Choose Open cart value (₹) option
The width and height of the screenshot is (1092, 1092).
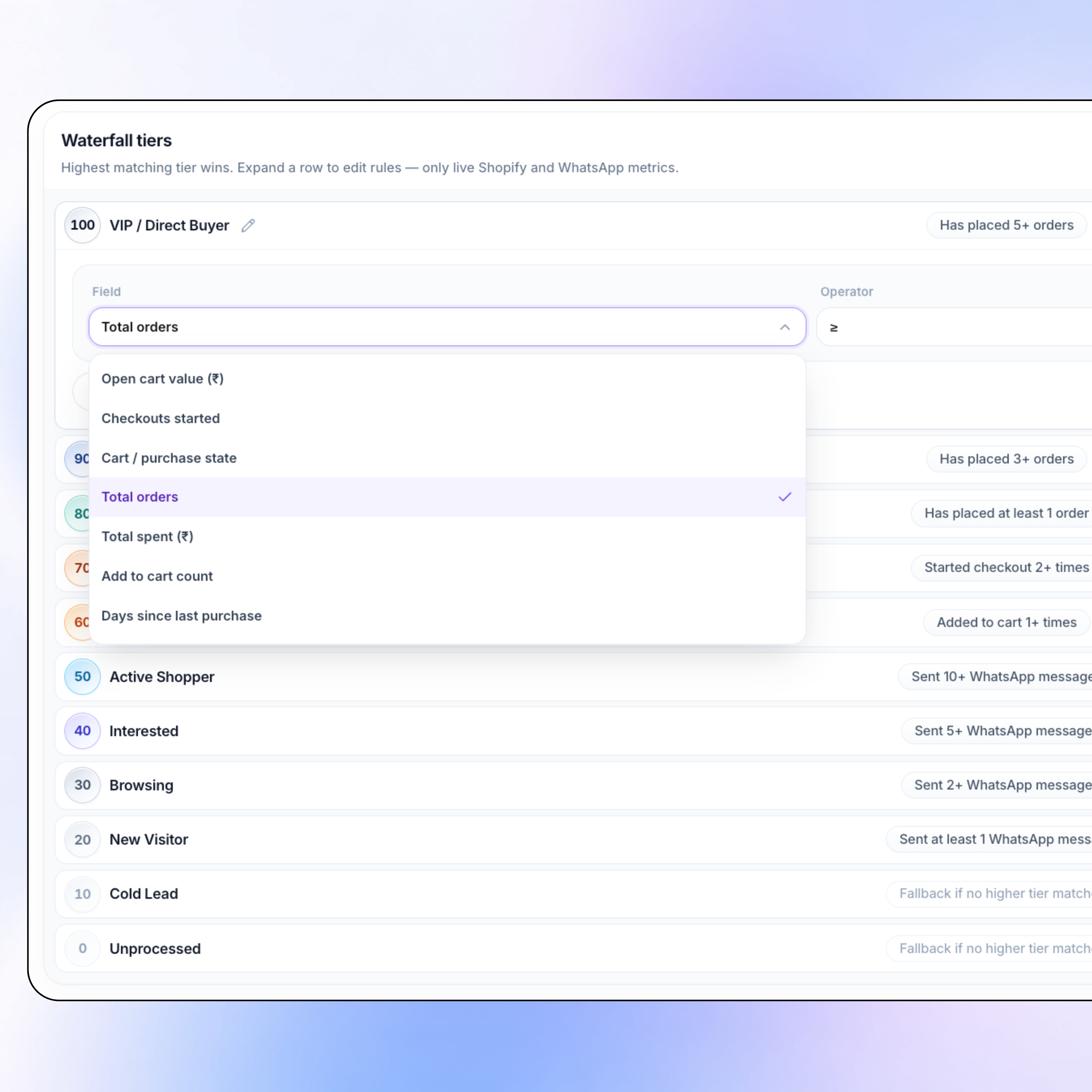tap(447, 379)
